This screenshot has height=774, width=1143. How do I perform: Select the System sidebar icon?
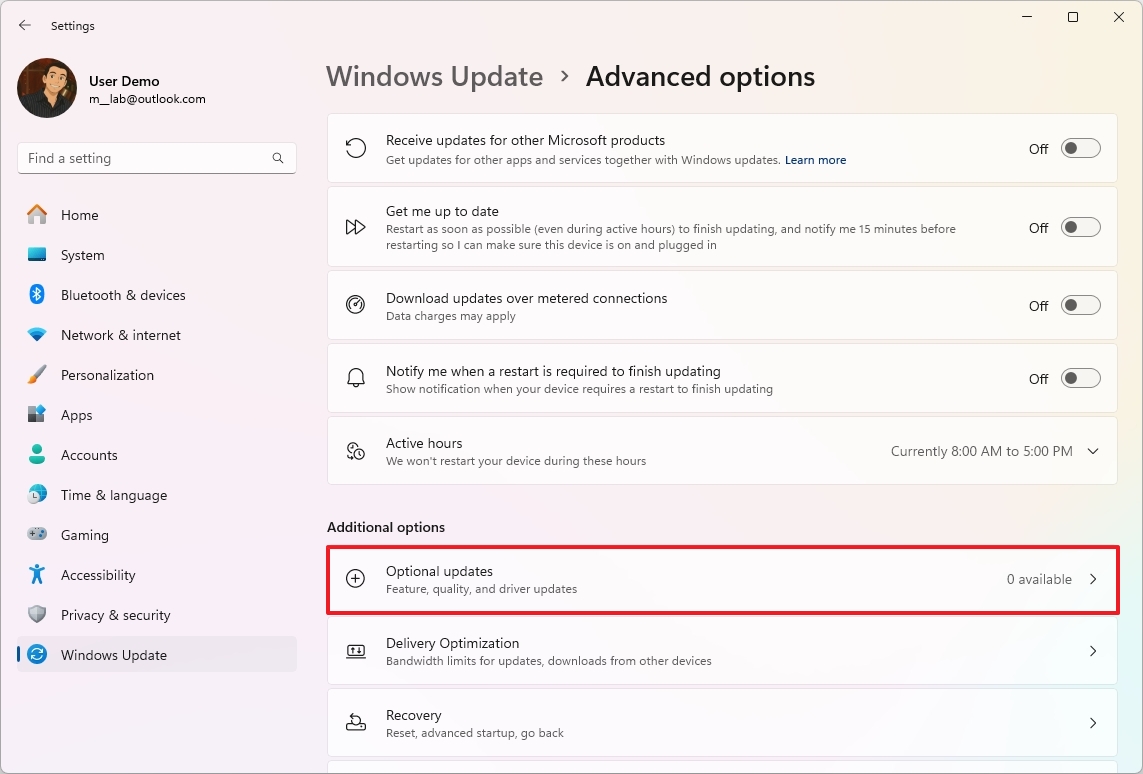[x=40, y=255]
